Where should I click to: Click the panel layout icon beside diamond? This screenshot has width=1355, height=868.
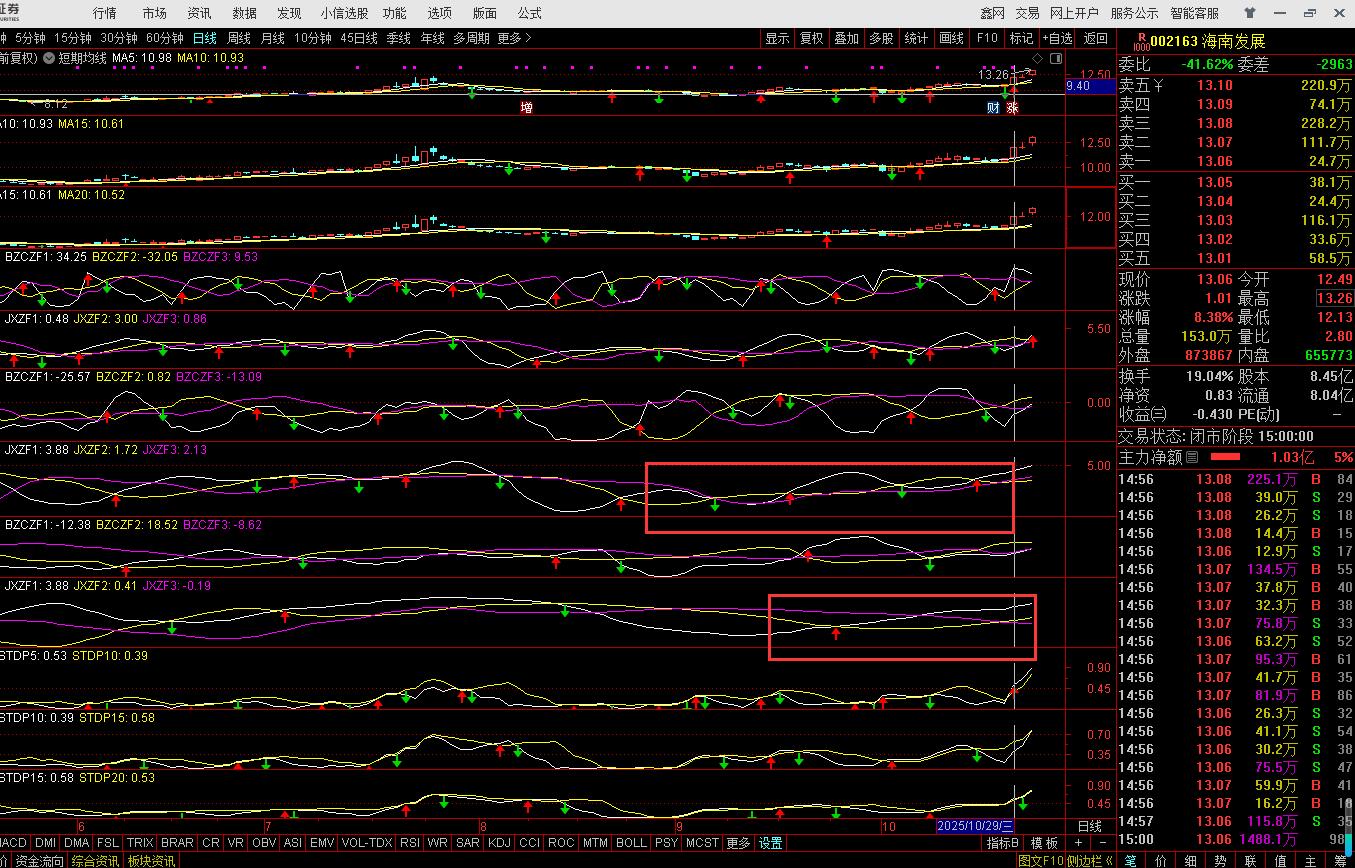pos(1055,58)
